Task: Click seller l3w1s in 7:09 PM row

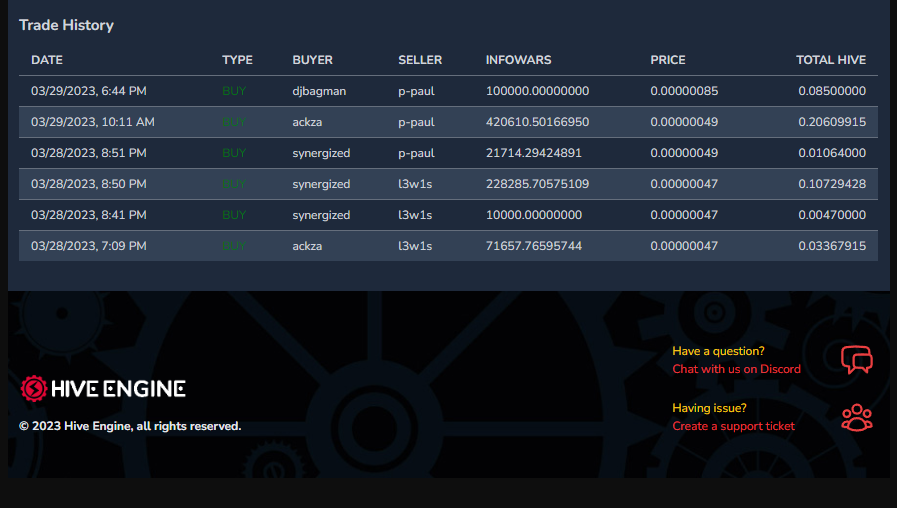Action: point(415,245)
